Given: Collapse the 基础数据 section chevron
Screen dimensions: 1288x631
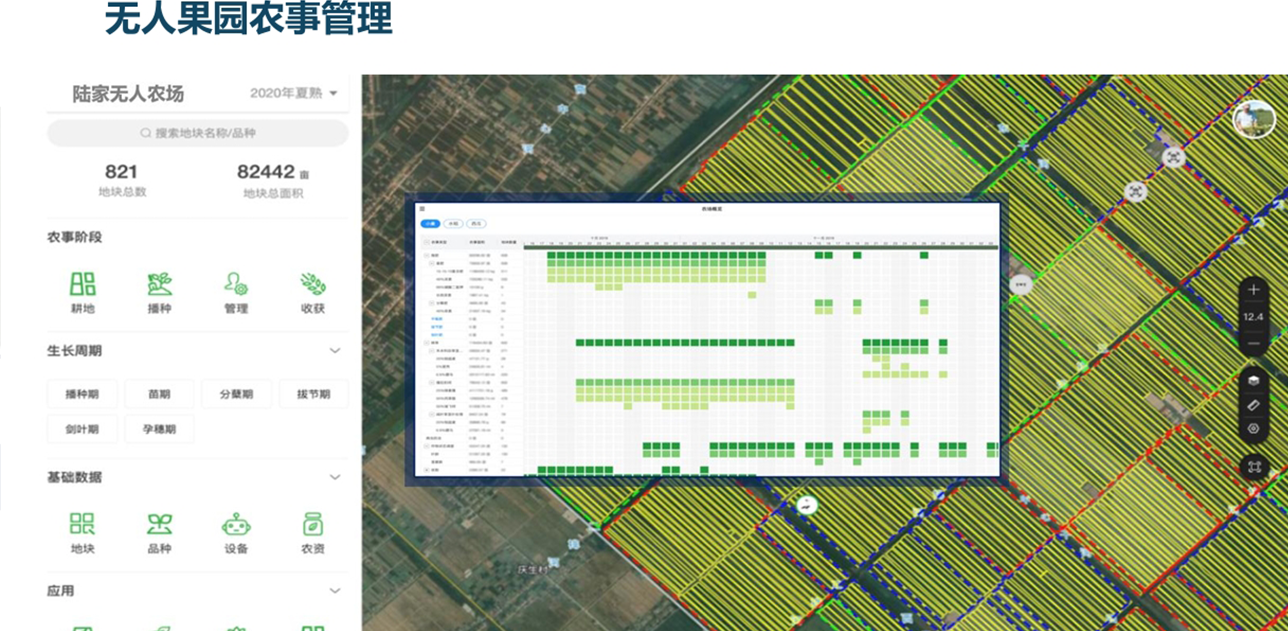Looking at the screenshot, I should tap(335, 477).
